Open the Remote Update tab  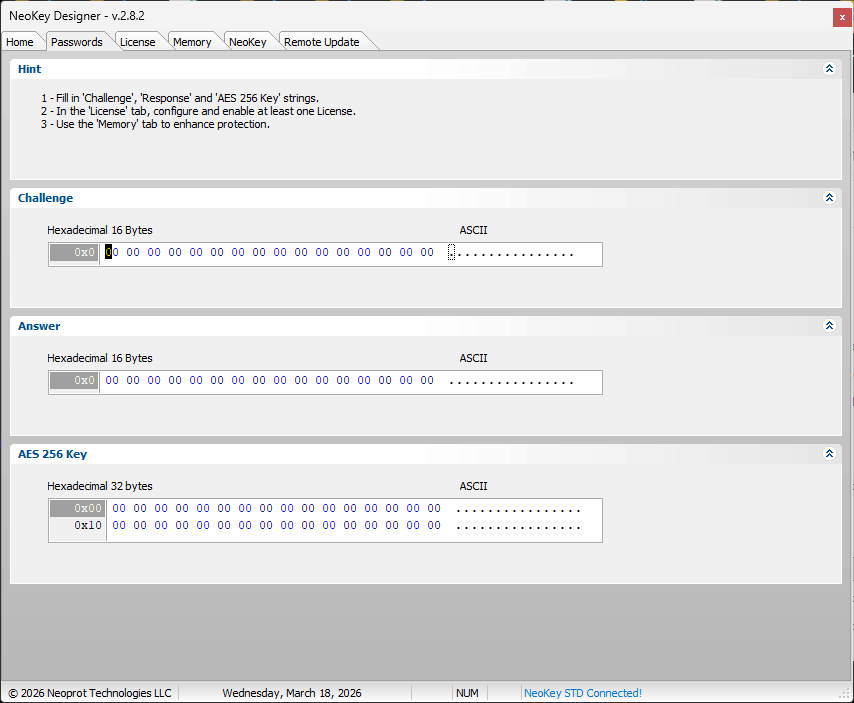coord(321,42)
